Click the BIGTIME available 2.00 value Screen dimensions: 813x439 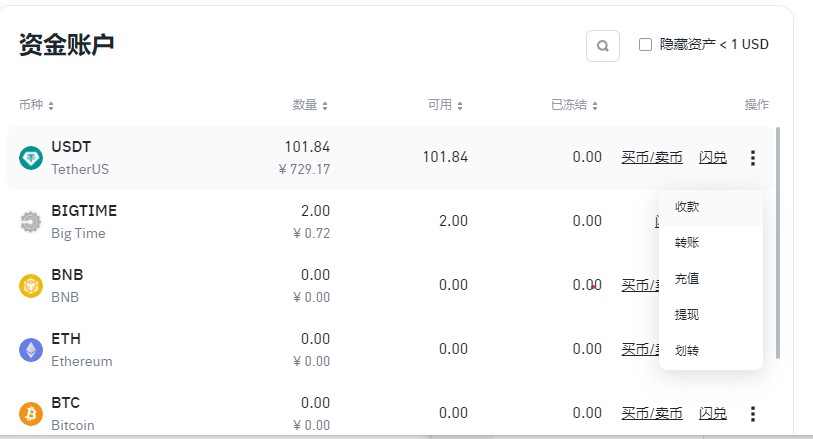pyautogui.click(x=453, y=221)
